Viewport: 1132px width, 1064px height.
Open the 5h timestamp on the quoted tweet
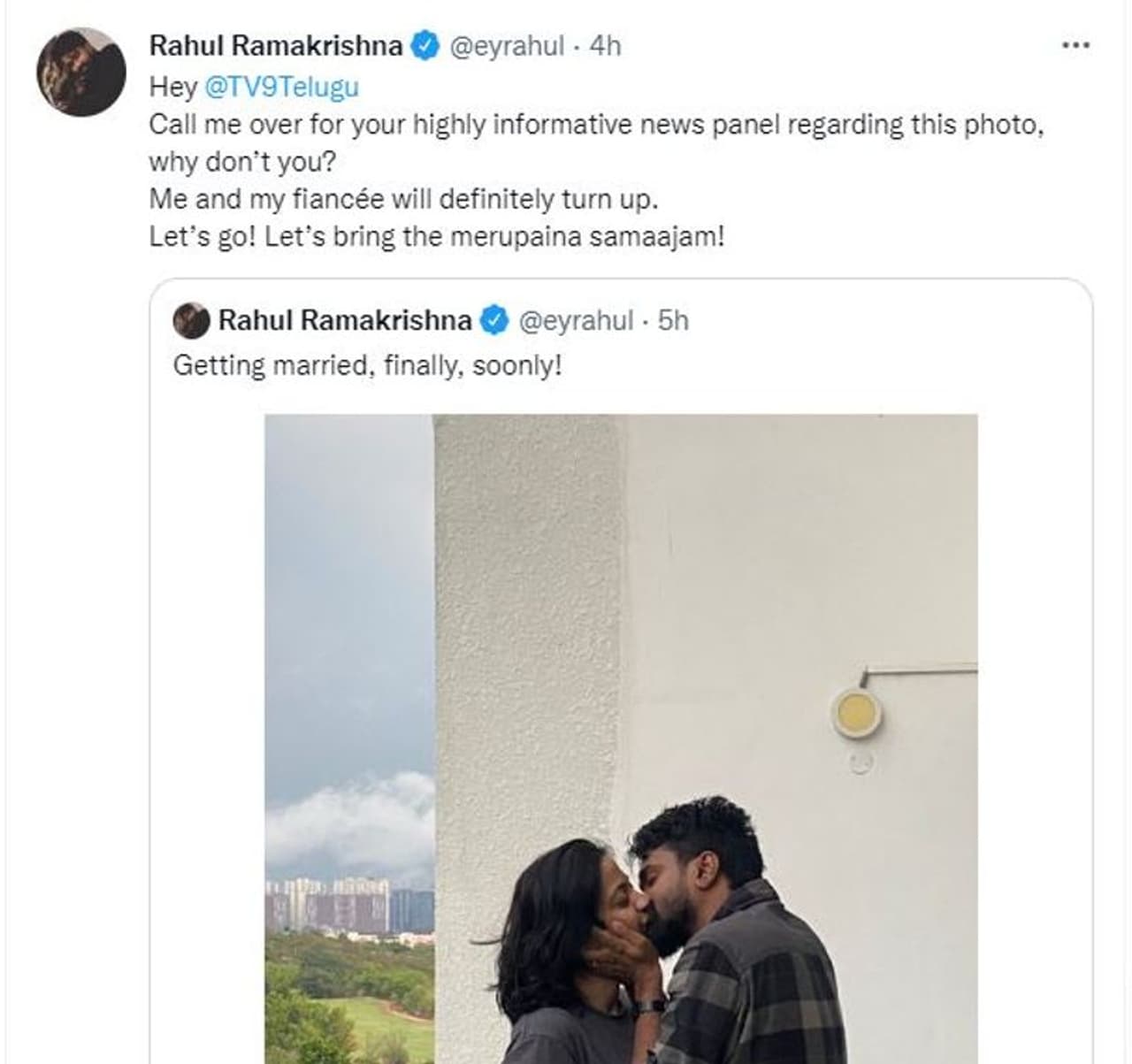tap(673, 320)
